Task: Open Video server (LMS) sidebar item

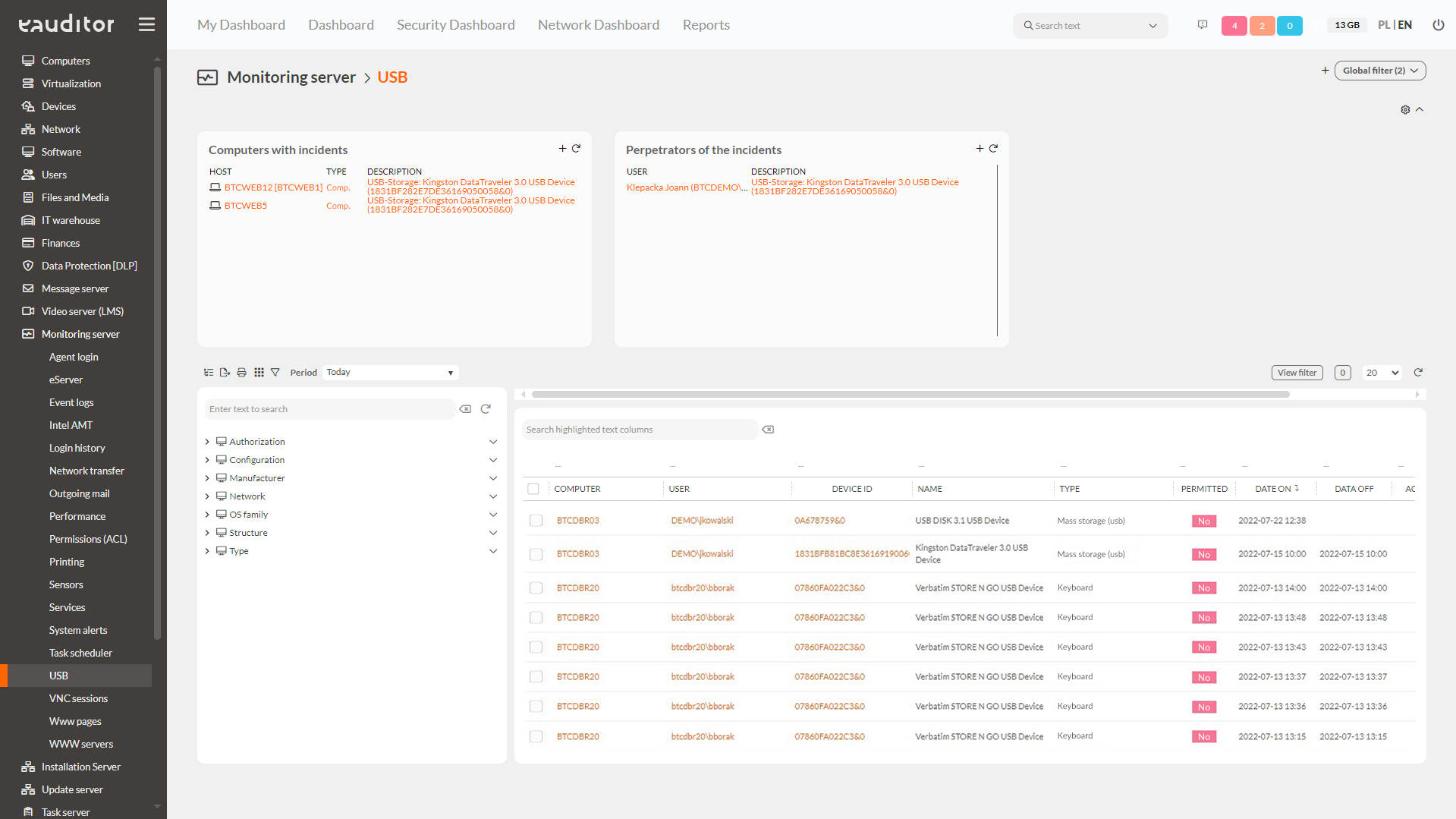Action: (82, 311)
